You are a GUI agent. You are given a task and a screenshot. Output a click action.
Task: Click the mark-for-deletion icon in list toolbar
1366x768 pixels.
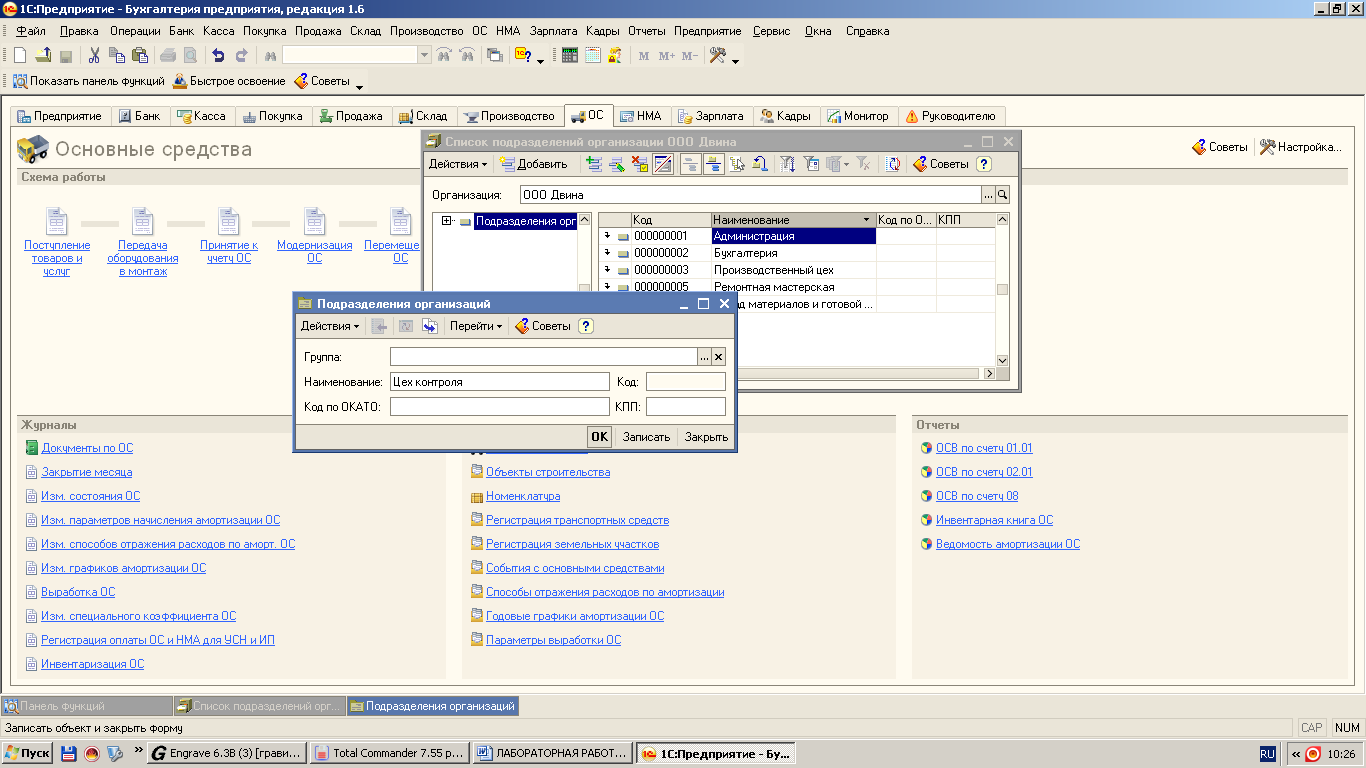click(640, 164)
